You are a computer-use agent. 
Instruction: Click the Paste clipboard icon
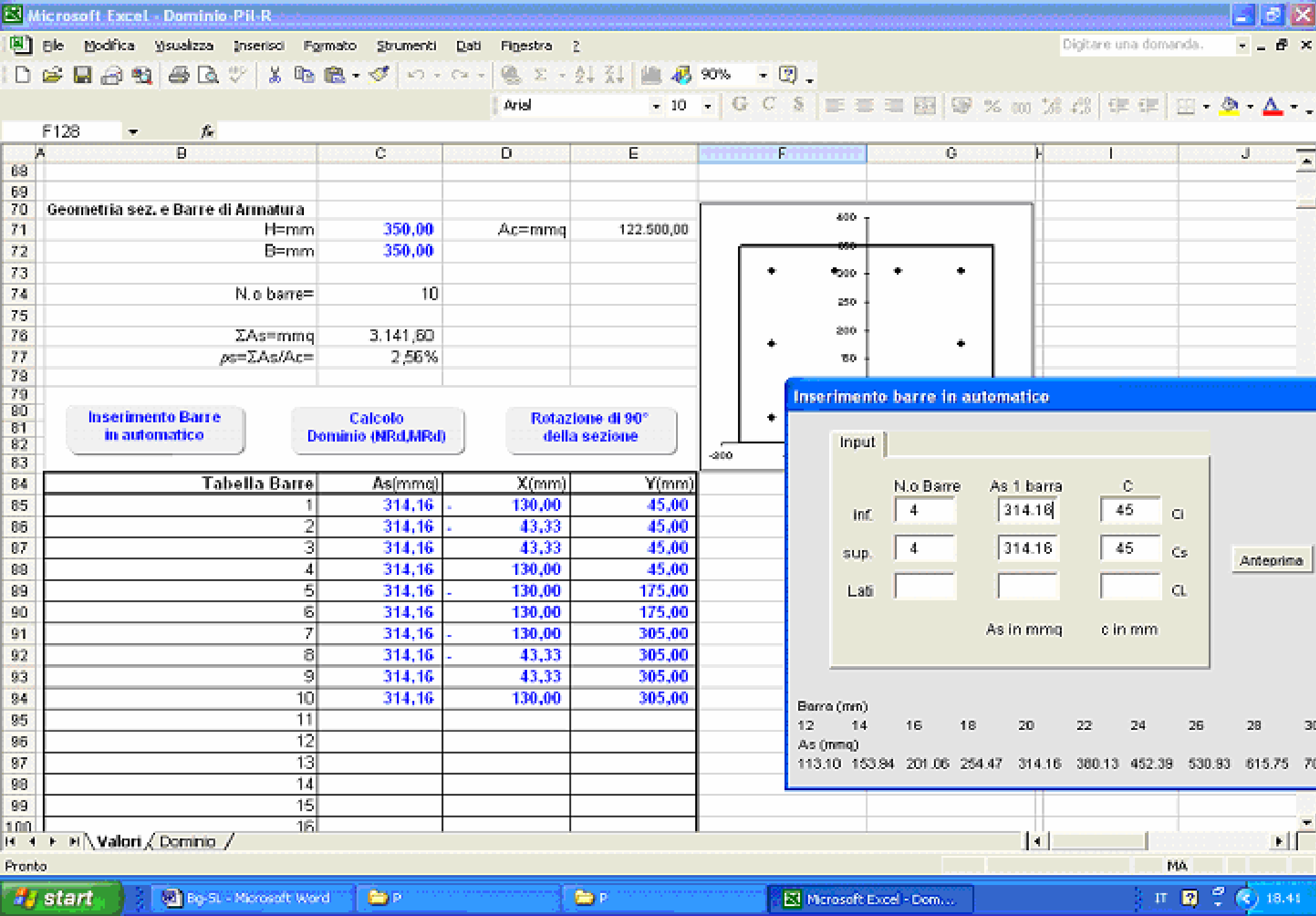click(x=335, y=75)
